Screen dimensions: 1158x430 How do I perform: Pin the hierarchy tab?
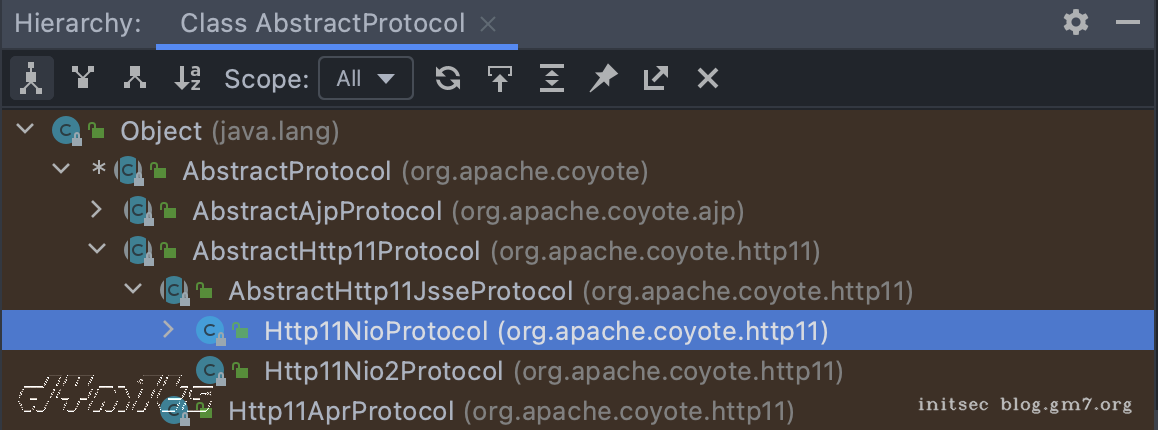[603, 78]
